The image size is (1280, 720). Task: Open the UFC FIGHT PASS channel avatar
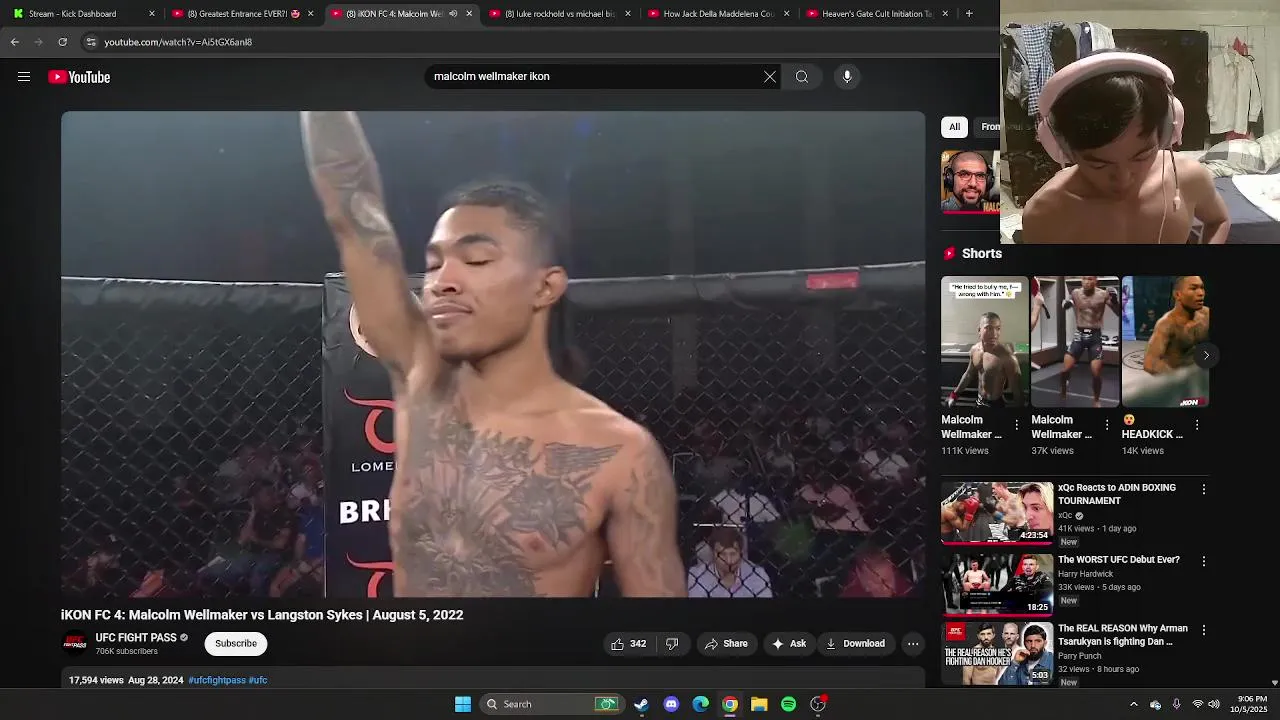pos(75,643)
